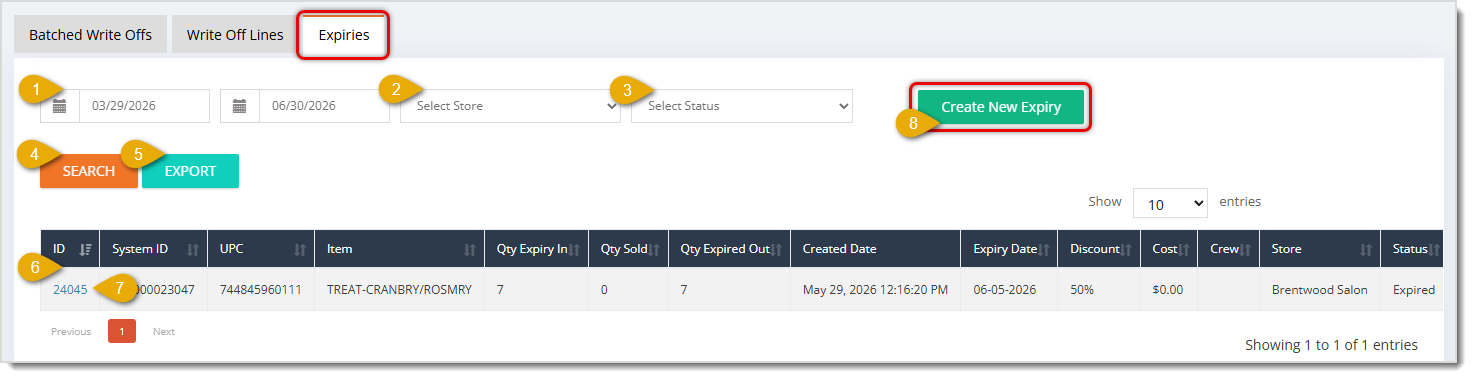Sort by Discount column arrows
Viewport: 1472px width, 378px height.
pyautogui.click(x=1126, y=249)
